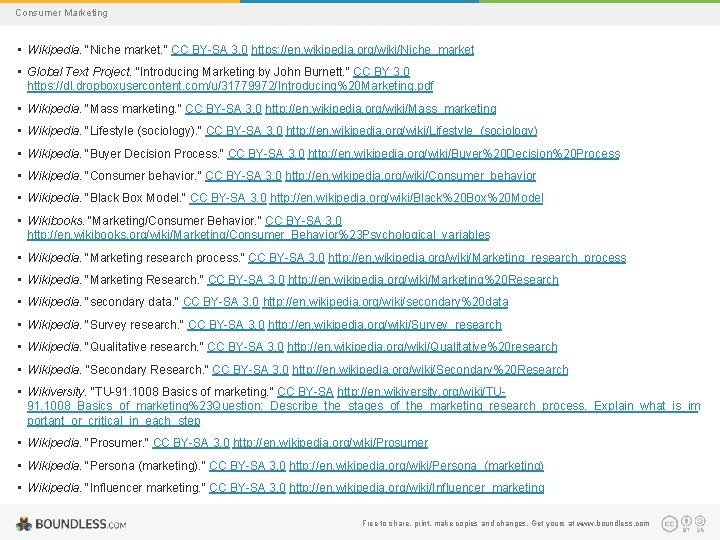Click the "Free to share, print" footer text
This screenshot has width=720, height=540.
coord(506,523)
